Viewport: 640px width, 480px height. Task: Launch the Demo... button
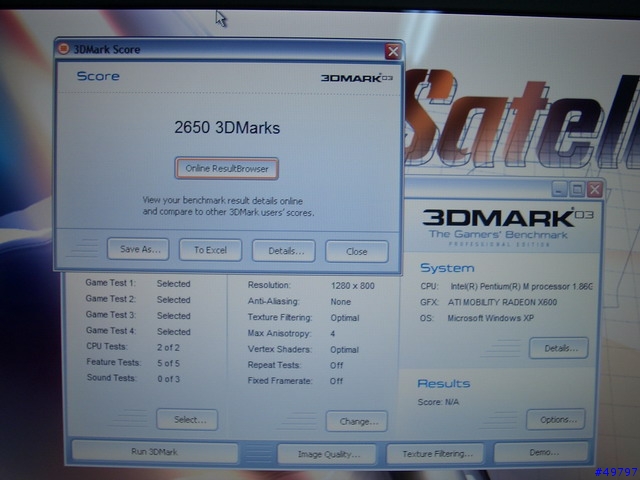click(542, 452)
